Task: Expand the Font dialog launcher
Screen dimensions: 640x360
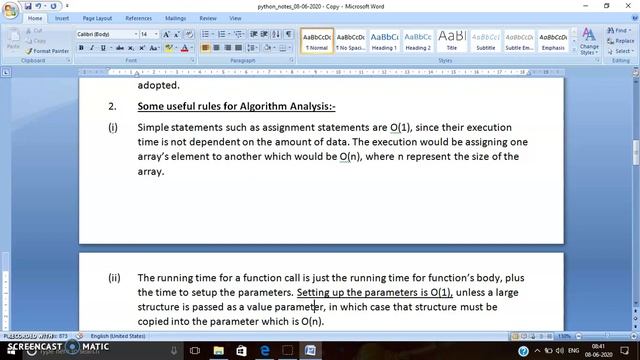Action: tap(193, 60)
